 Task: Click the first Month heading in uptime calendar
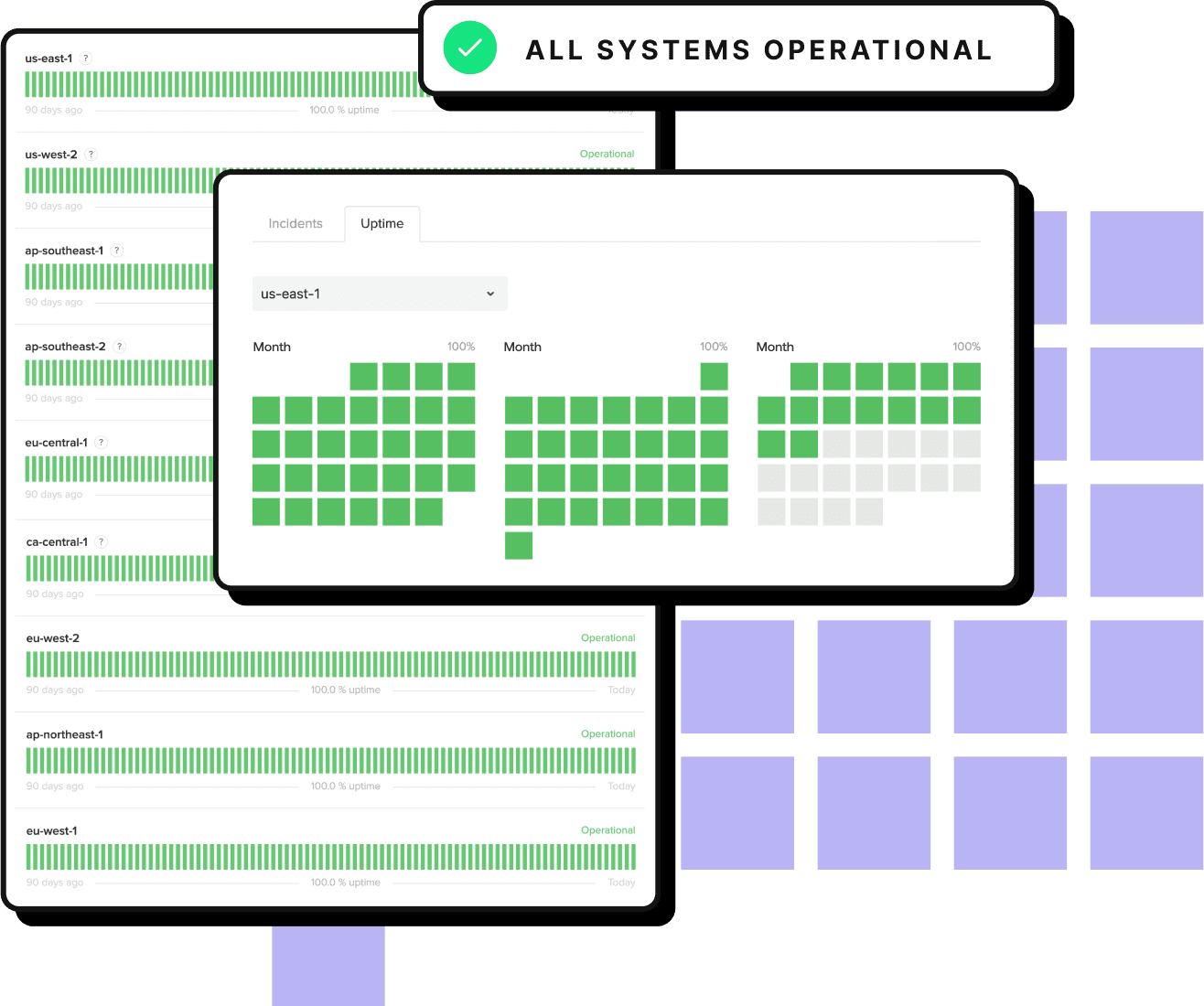(x=272, y=347)
